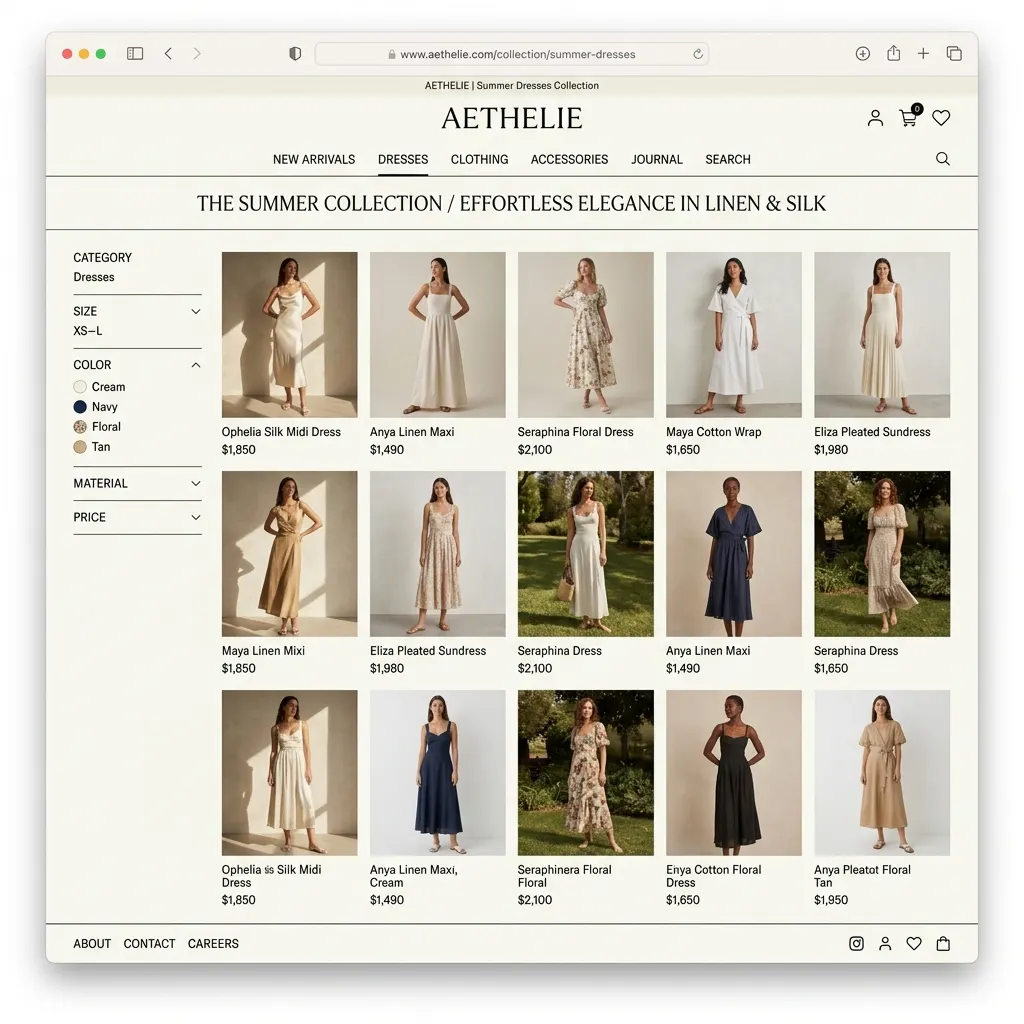Open Anya Pleatot Floral Tan photo

[x=882, y=773]
